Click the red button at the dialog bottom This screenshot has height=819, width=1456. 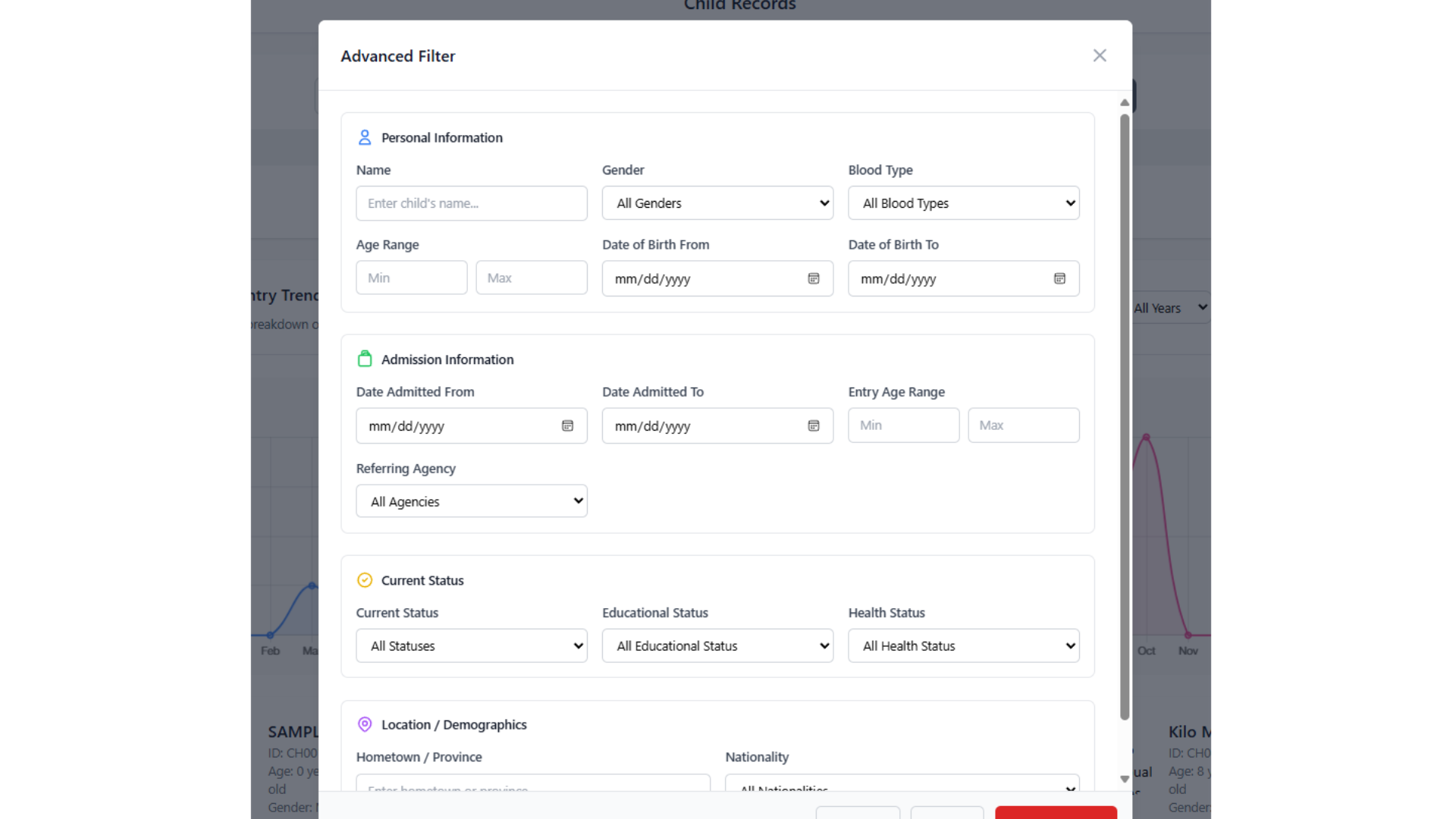click(x=1056, y=814)
